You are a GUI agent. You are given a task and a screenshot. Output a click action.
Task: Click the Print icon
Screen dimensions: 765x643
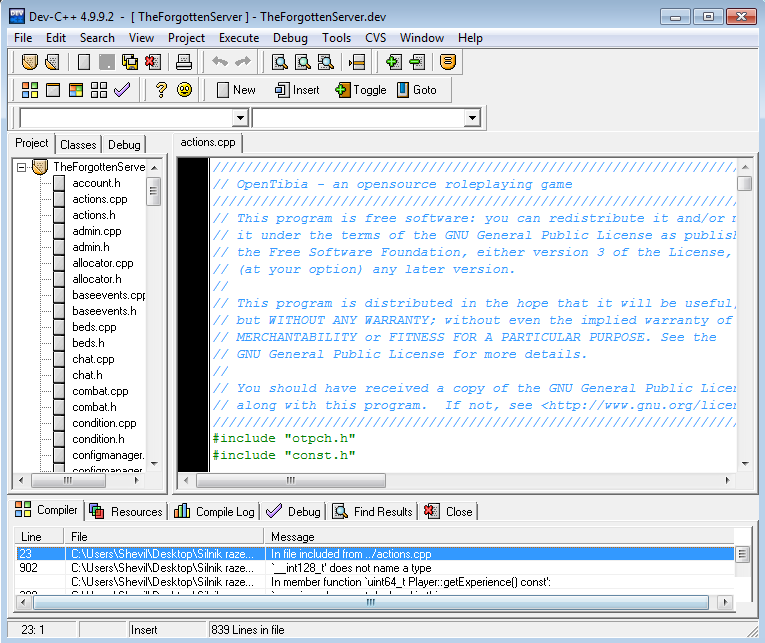pos(184,62)
